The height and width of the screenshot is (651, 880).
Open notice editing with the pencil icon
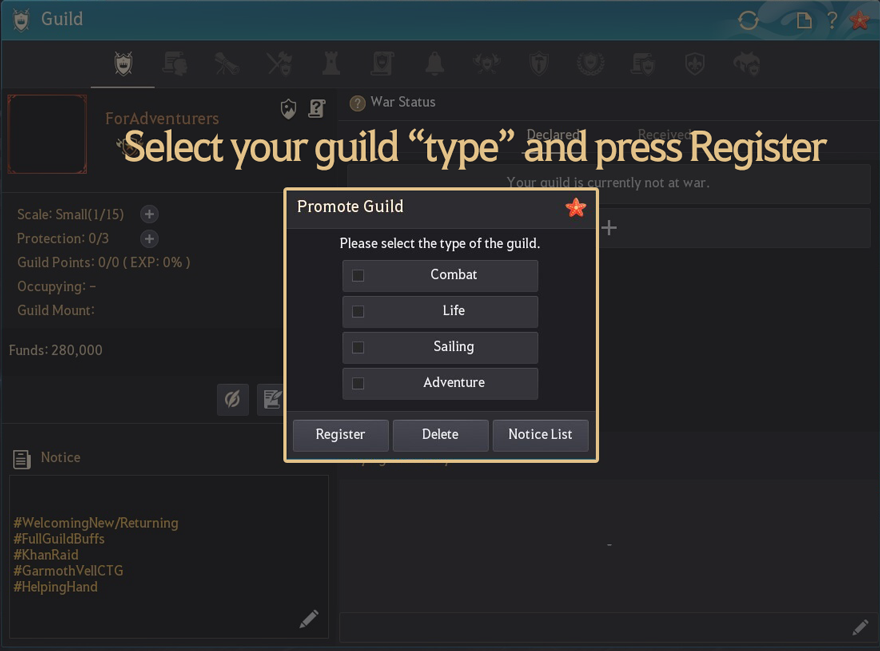coord(309,619)
